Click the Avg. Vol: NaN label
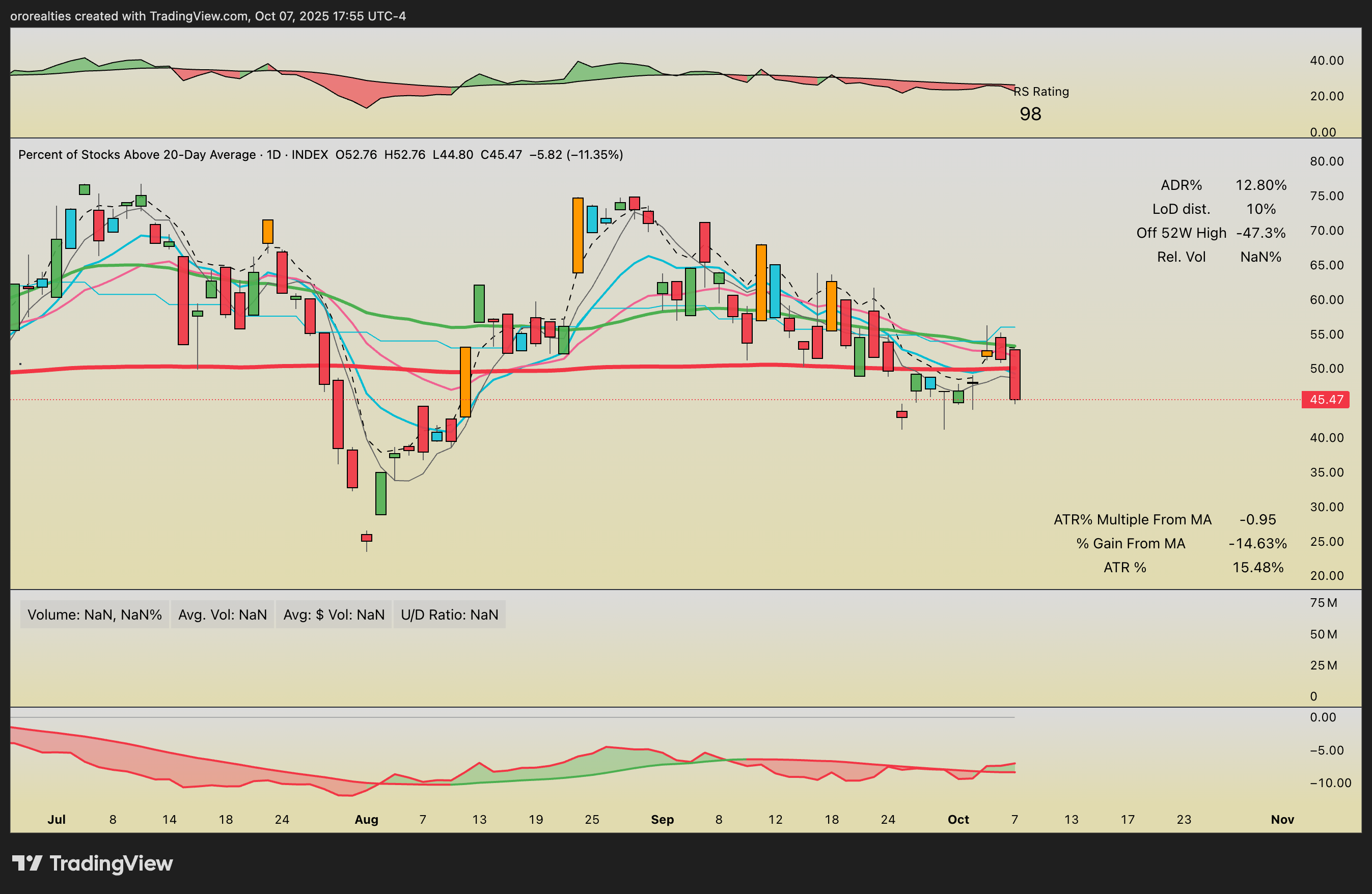Screen dimensions: 1372x894 point(223,614)
